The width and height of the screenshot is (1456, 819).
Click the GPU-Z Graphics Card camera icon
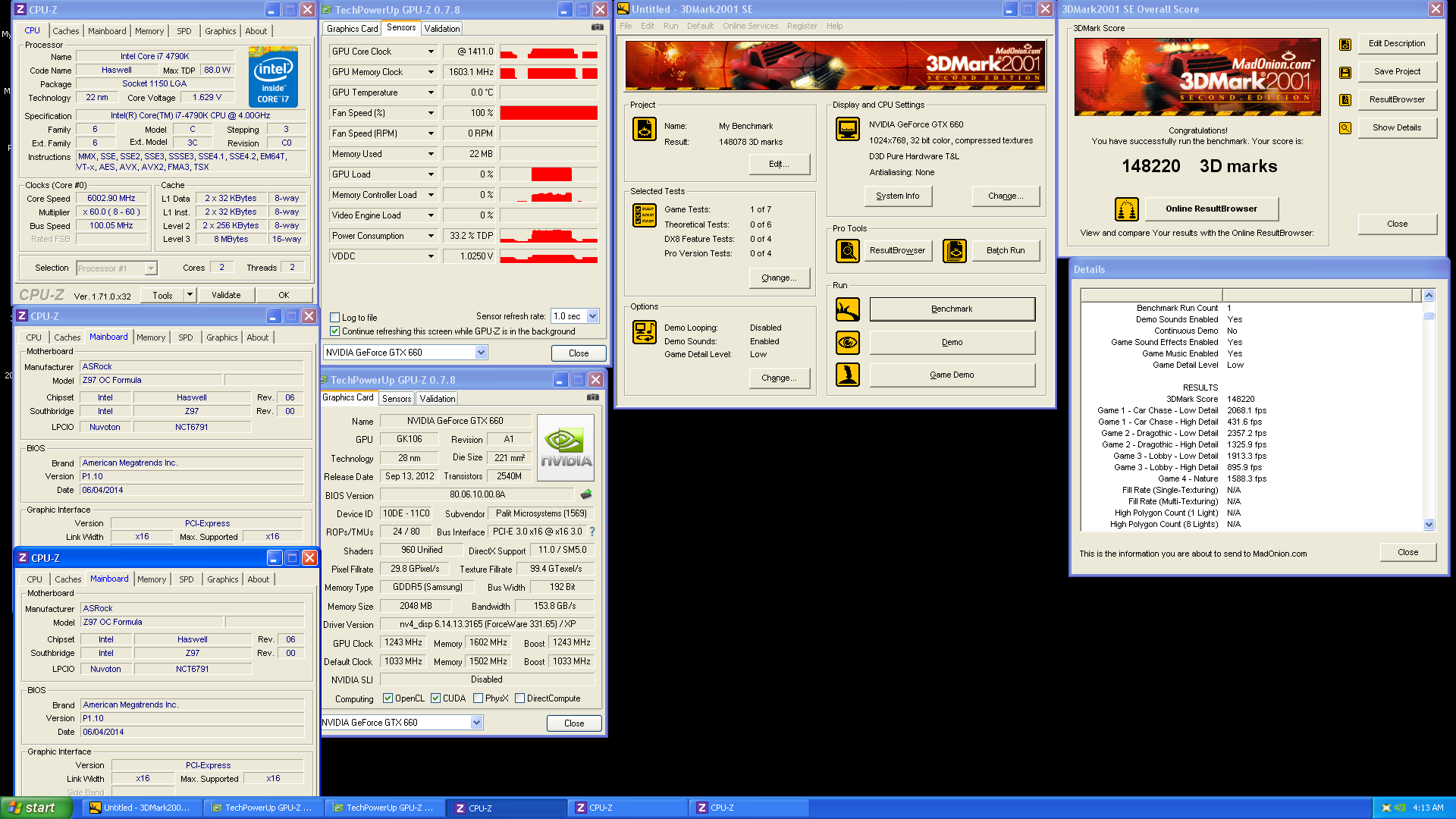(x=593, y=397)
